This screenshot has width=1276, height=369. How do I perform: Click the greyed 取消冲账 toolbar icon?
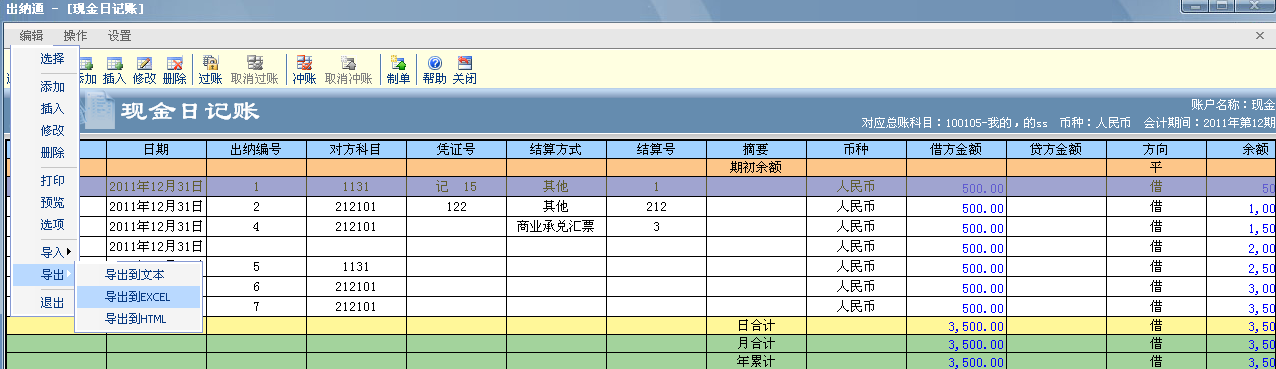(x=348, y=70)
